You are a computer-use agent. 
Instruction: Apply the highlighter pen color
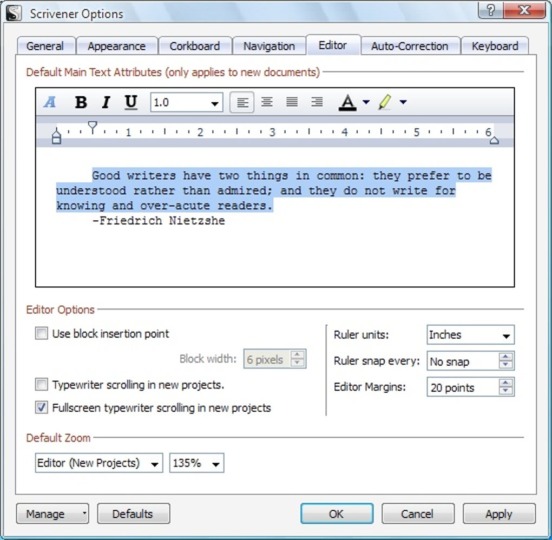coord(384,102)
